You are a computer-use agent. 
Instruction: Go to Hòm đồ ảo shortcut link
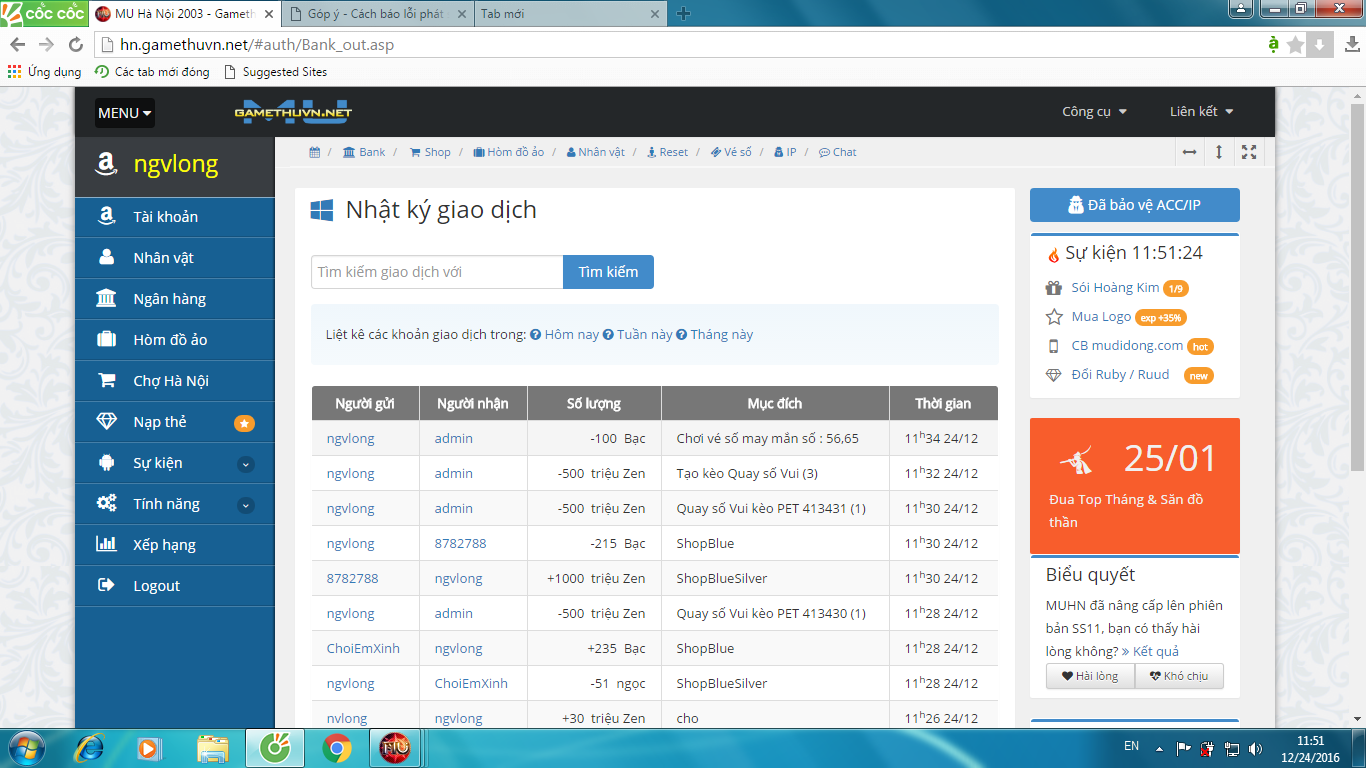tap(509, 152)
